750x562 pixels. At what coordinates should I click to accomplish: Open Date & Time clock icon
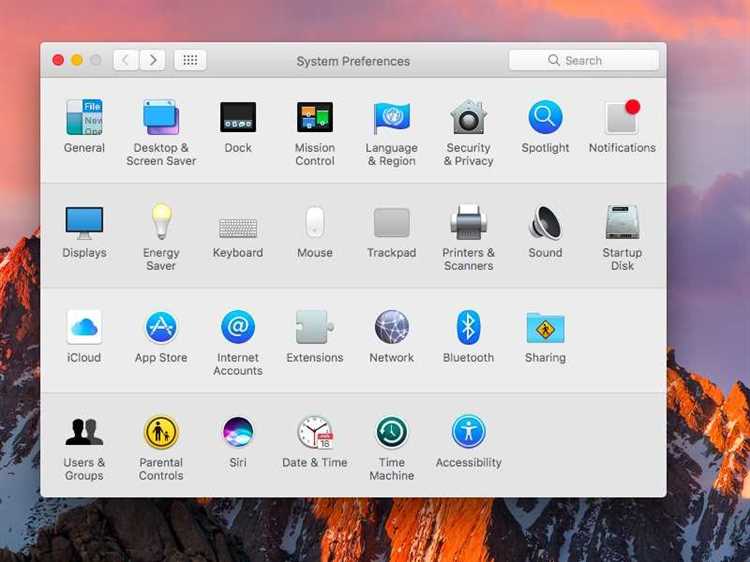coord(315,432)
